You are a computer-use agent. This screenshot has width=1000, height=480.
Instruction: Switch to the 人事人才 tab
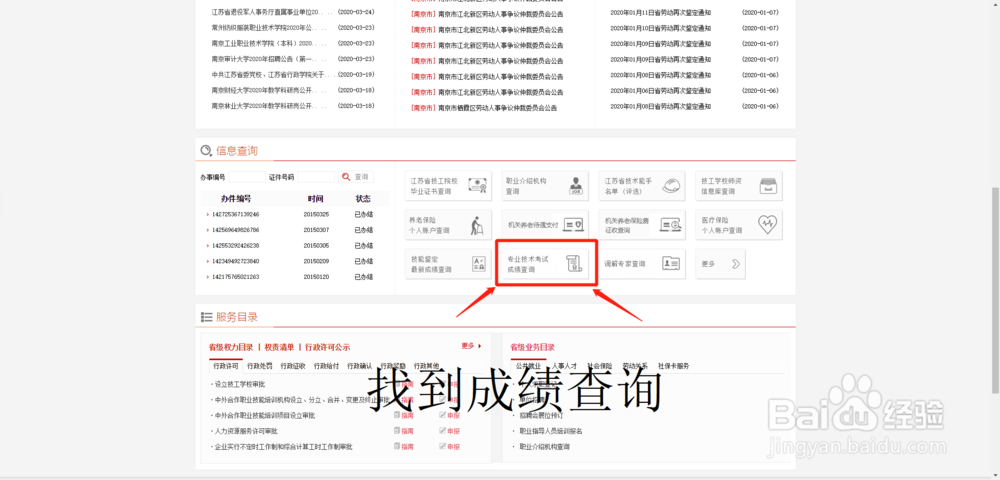click(x=564, y=366)
